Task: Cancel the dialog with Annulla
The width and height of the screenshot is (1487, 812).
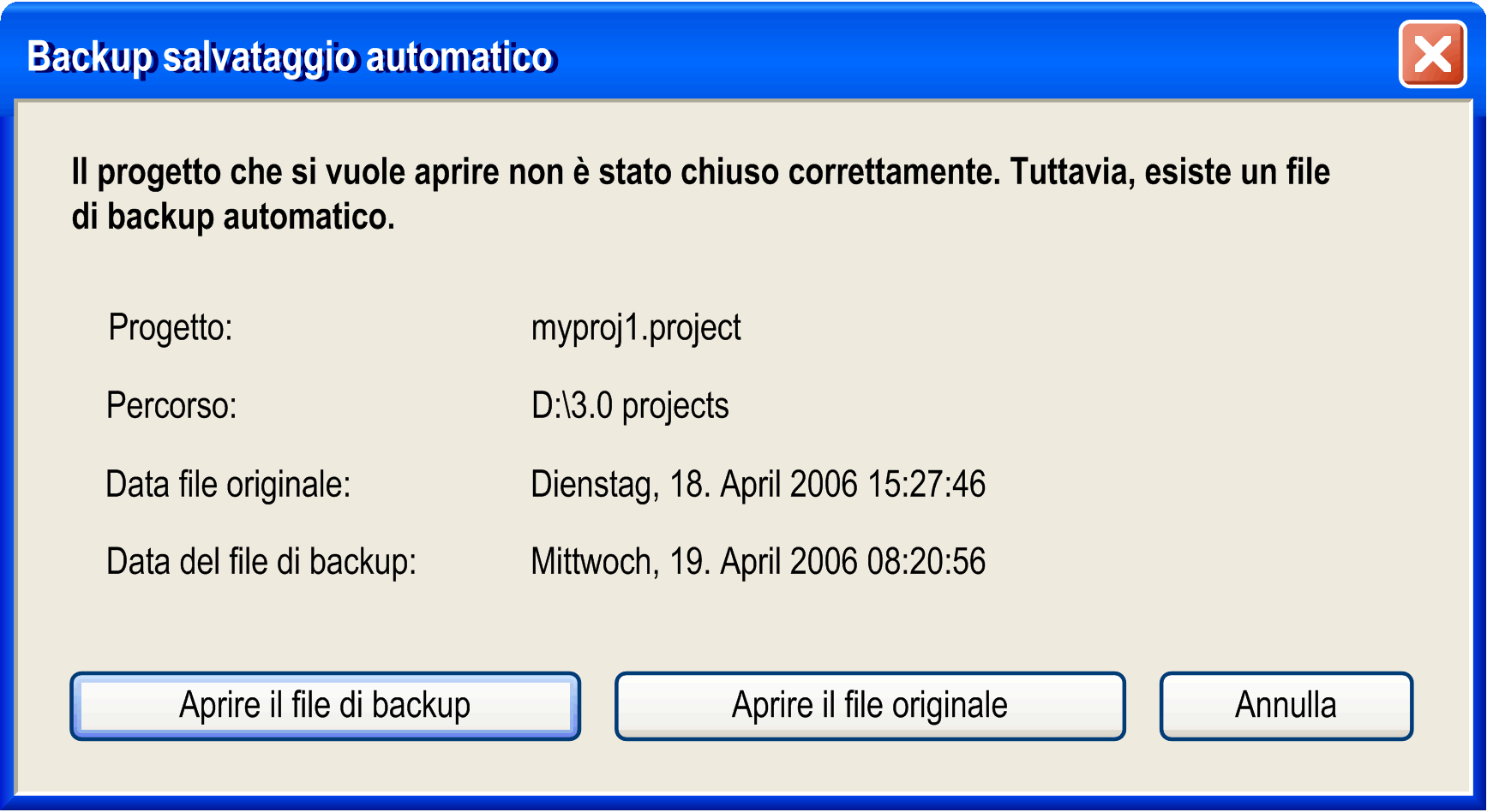Action: point(1286,706)
